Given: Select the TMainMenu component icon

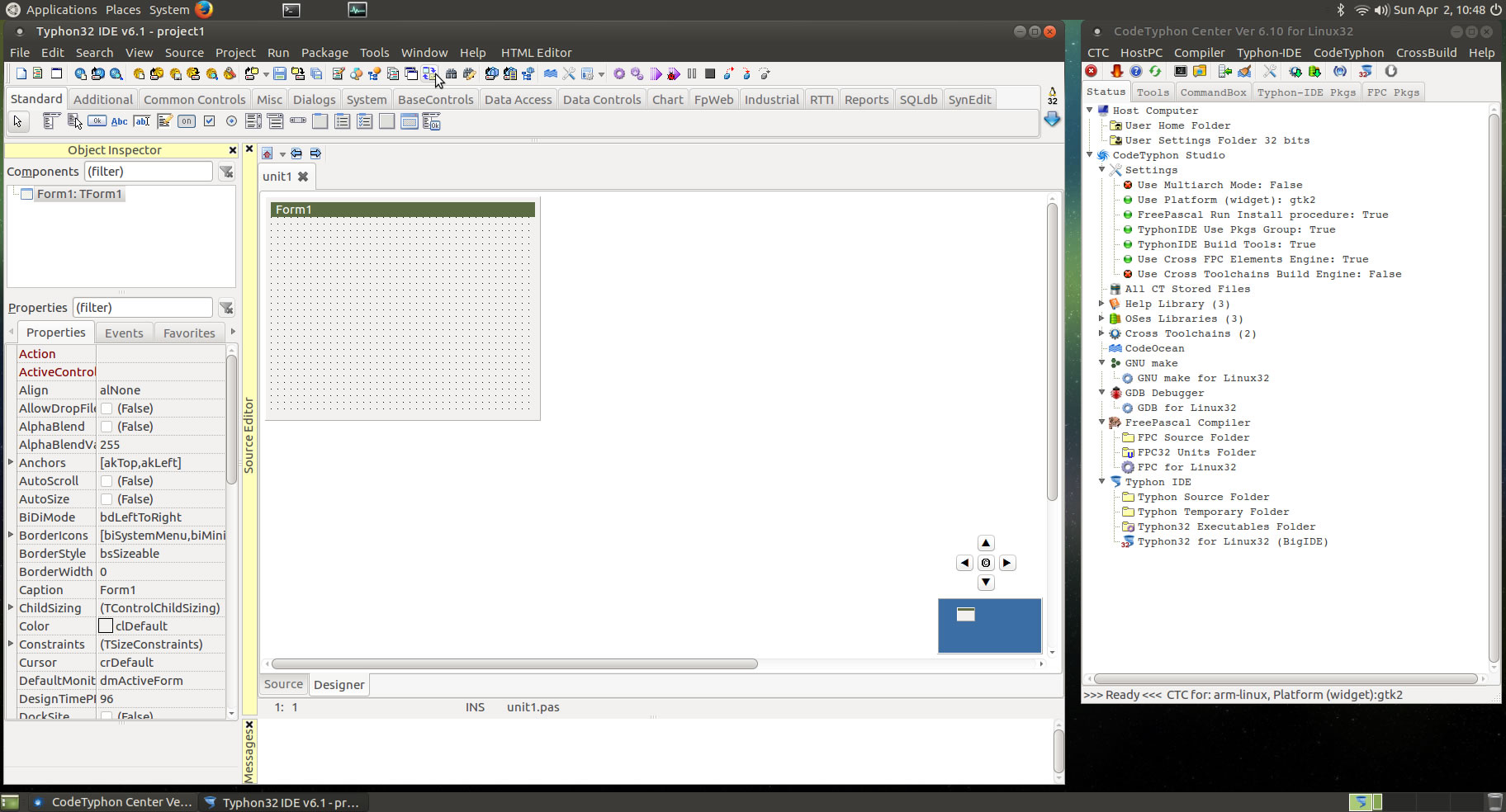Looking at the screenshot, I should (x=50, y=121).
